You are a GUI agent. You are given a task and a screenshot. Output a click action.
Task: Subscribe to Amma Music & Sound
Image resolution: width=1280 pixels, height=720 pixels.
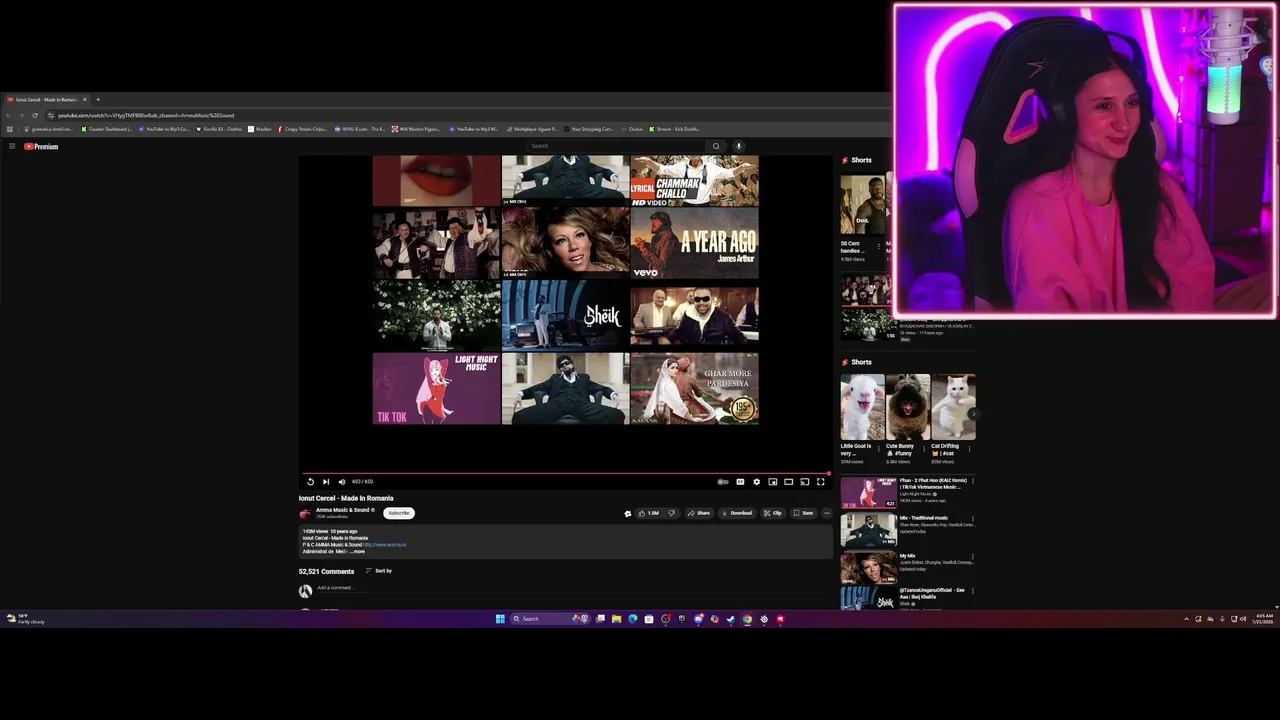399,513
